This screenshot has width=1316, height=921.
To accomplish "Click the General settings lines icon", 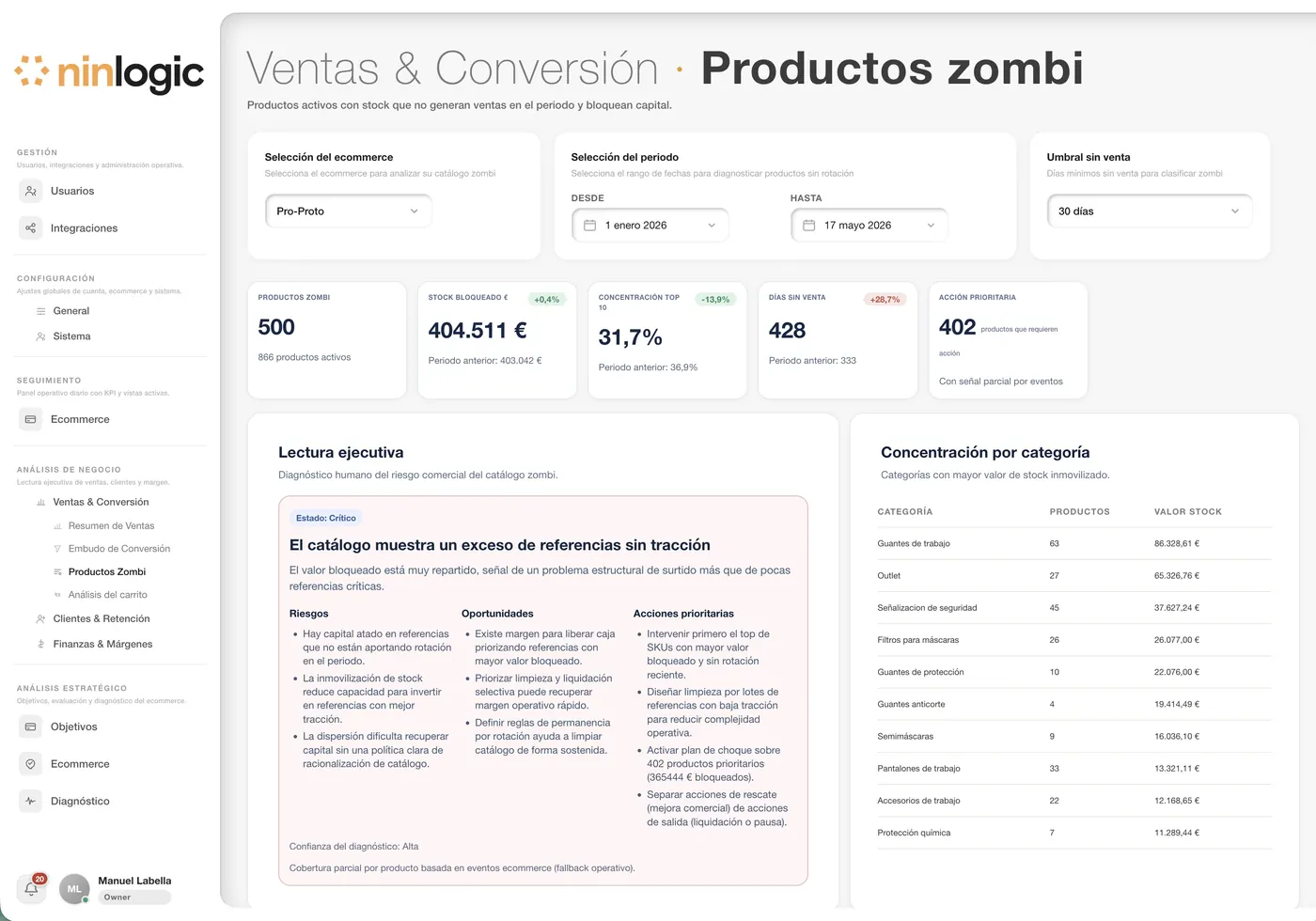I will pos(40,311).
